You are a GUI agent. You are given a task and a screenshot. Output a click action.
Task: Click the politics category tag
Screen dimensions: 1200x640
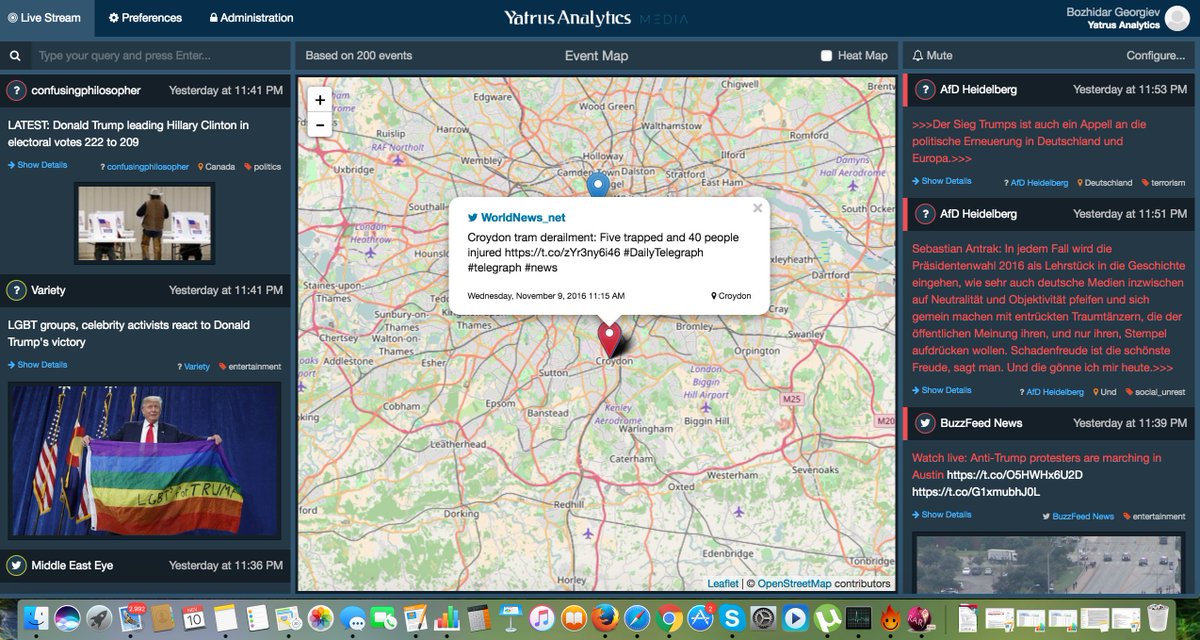point(263,167)
